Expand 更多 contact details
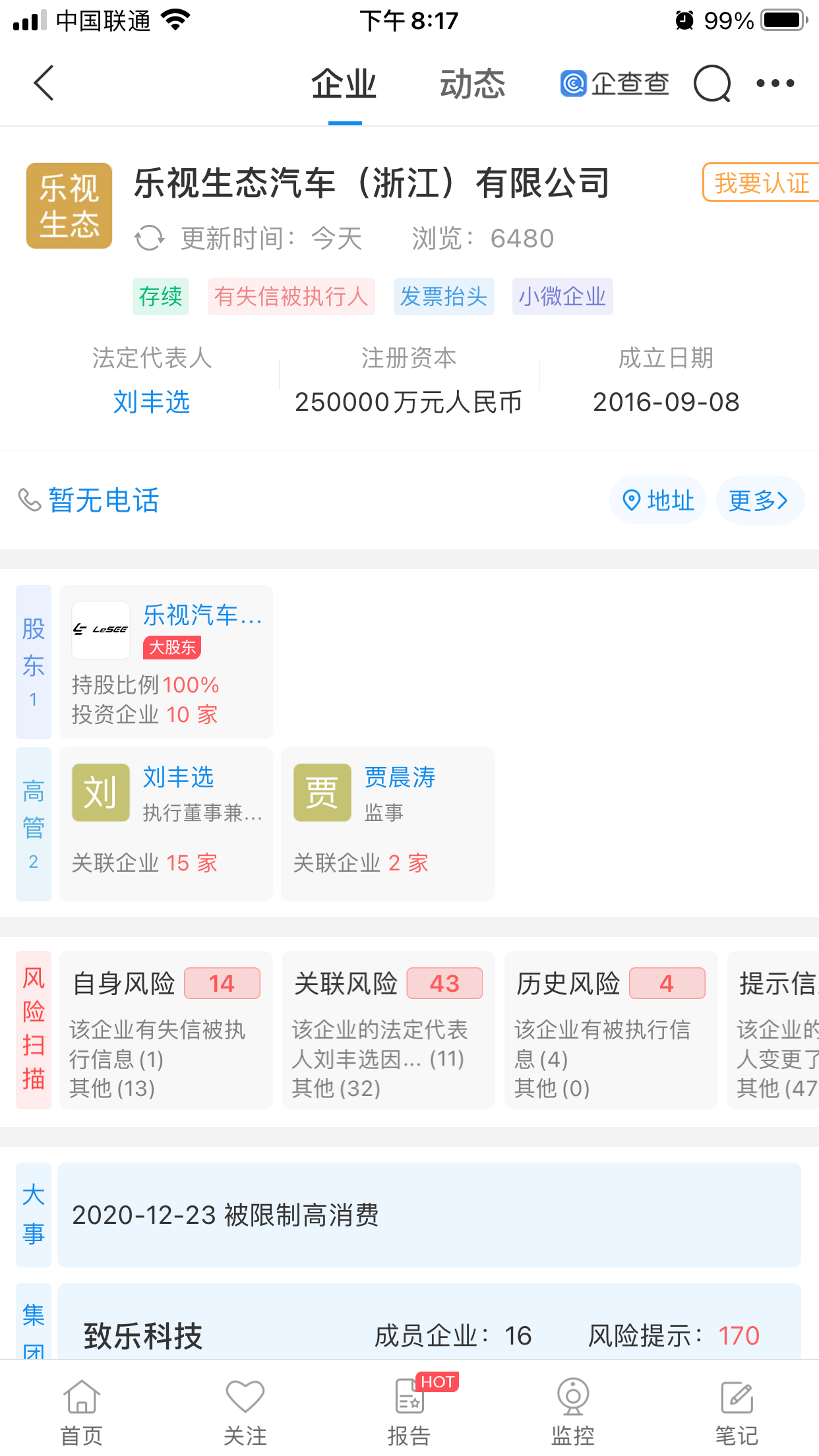 click(x=760, y=500)
